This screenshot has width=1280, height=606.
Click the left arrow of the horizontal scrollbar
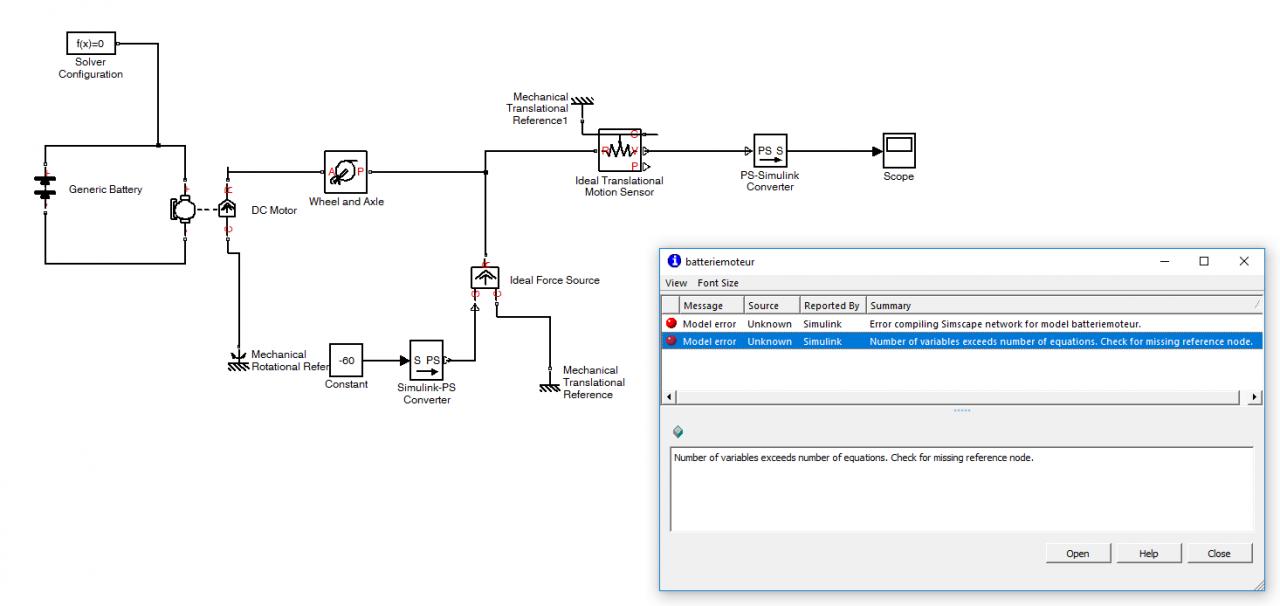pyautogui.click(x=670, y=397)
